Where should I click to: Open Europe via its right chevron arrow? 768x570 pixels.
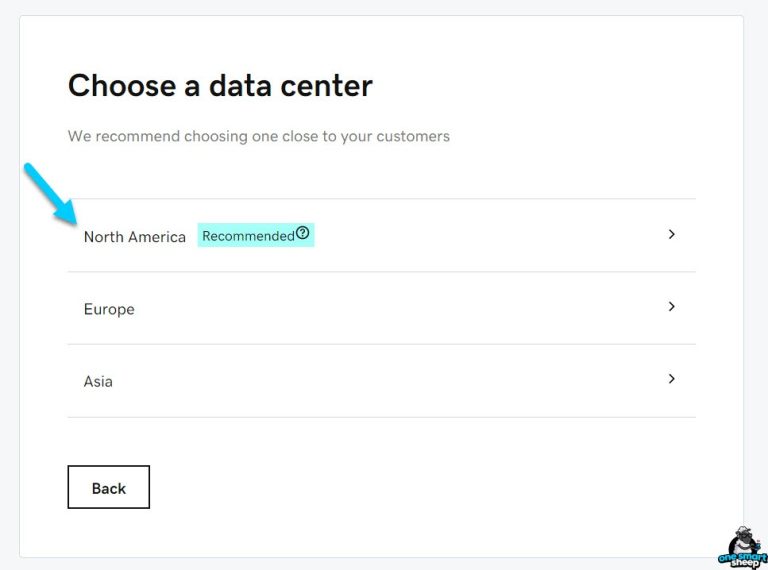(671, 307)
